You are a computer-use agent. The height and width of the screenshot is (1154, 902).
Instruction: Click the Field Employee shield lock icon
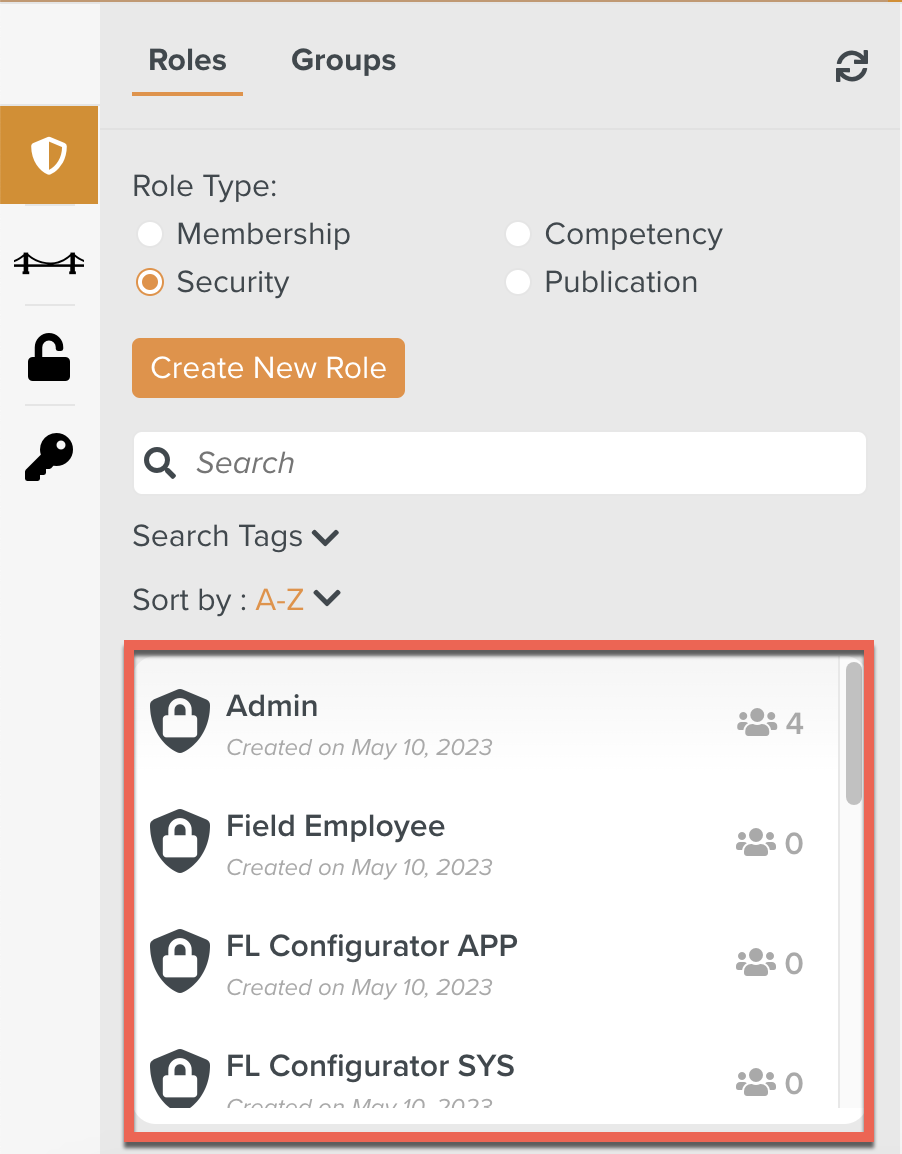(x=180, y=841)
